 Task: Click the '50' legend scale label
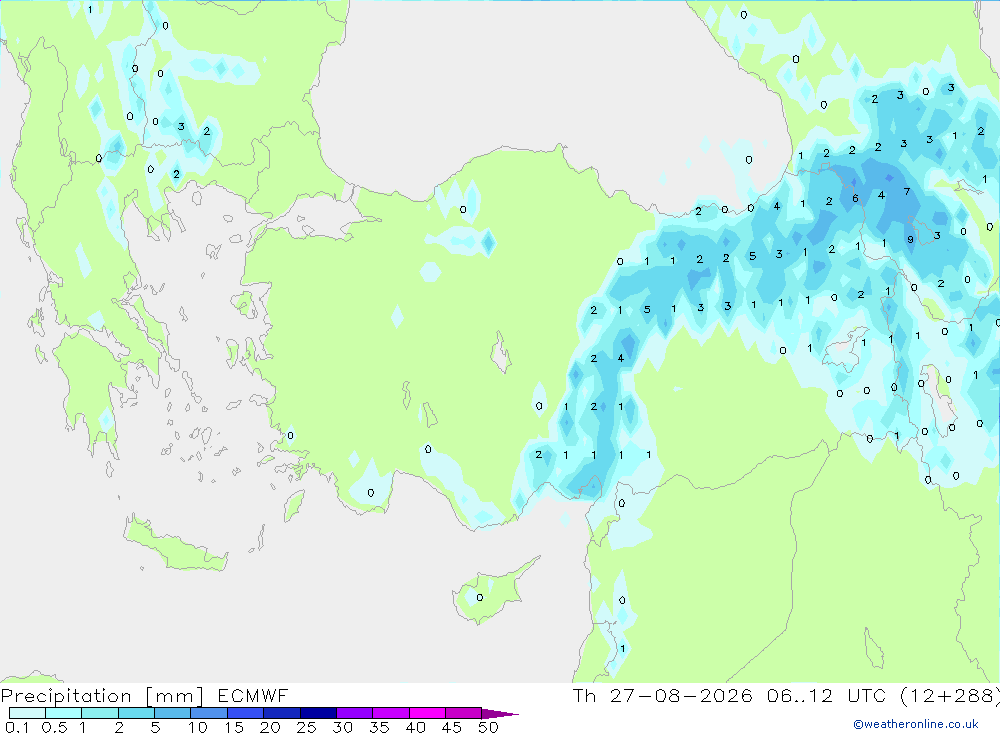(x=488, y=727)
